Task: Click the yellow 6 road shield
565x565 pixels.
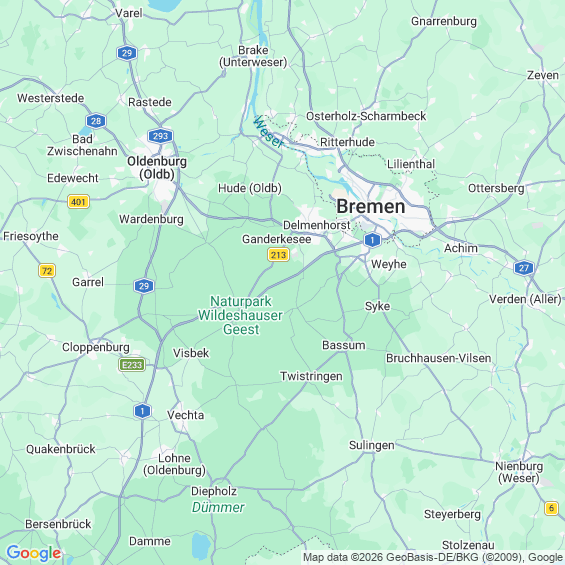Action: click(551, 508)
